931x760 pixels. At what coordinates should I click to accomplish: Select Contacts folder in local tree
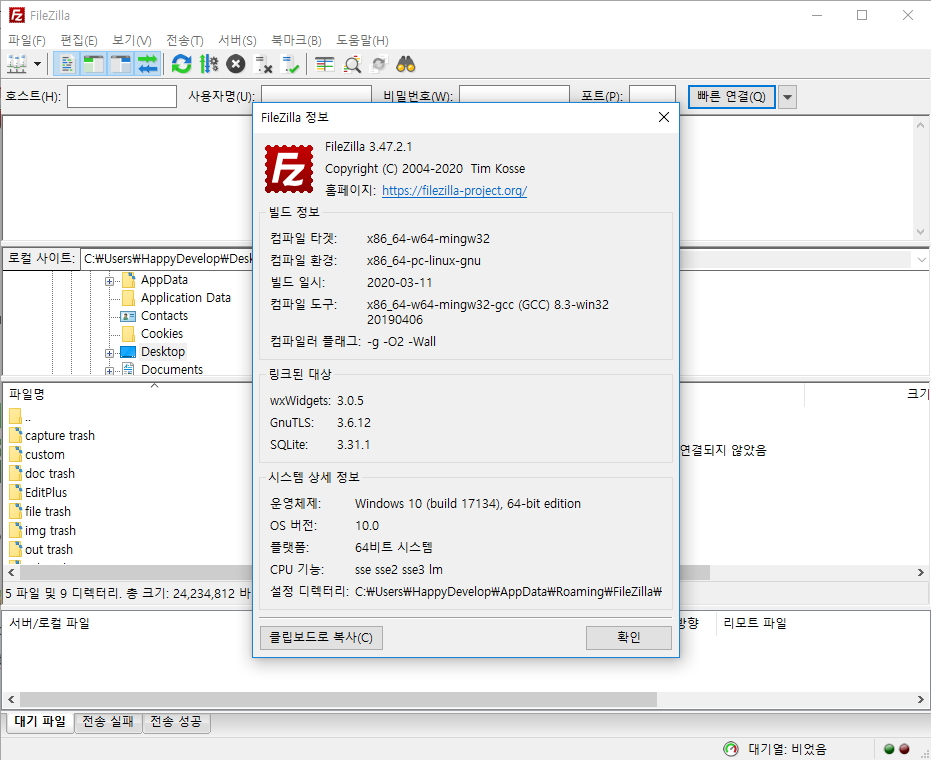click(x=164, y=315)
